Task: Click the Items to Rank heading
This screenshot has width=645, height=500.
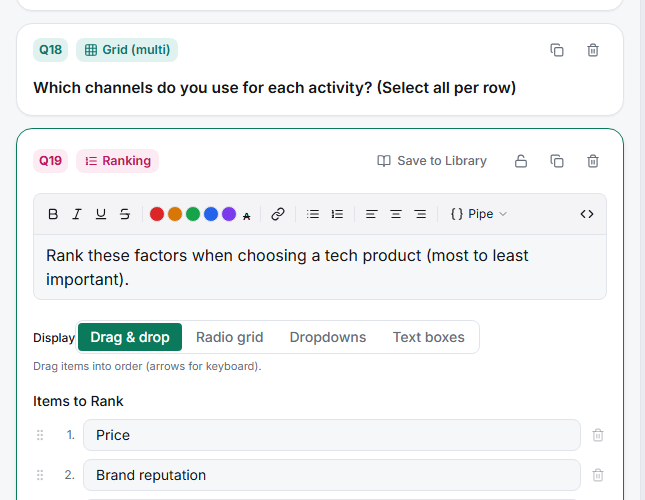Action: [x=78, y=401]
